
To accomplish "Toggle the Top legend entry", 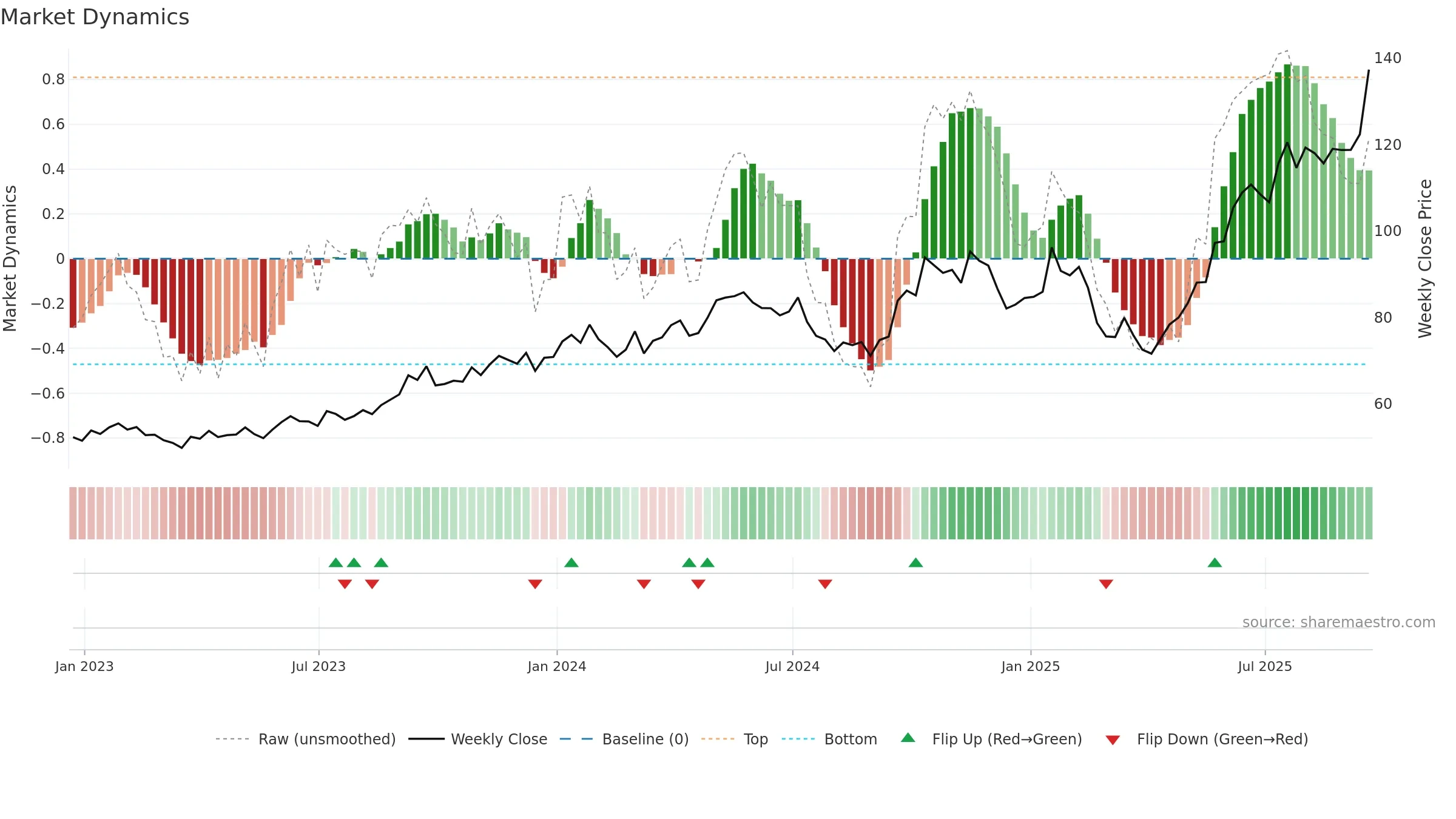I will (735, 739).
